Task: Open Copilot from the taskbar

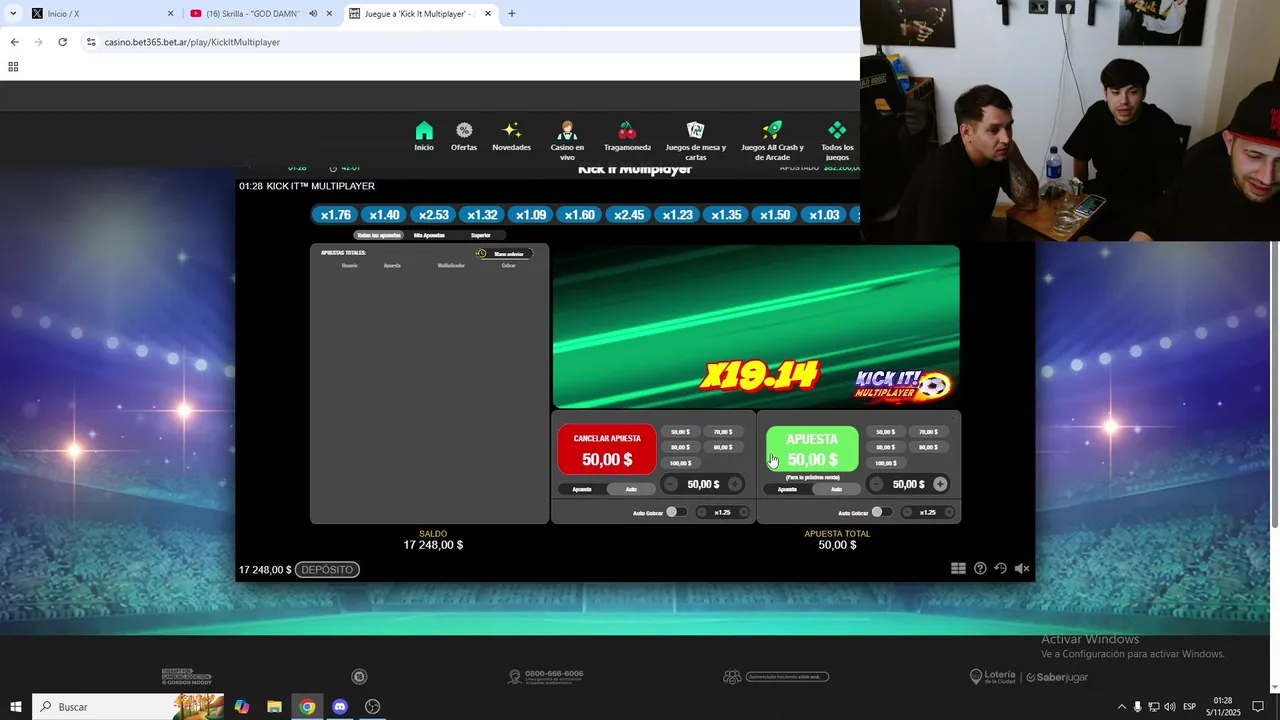Action: (242, 707)
